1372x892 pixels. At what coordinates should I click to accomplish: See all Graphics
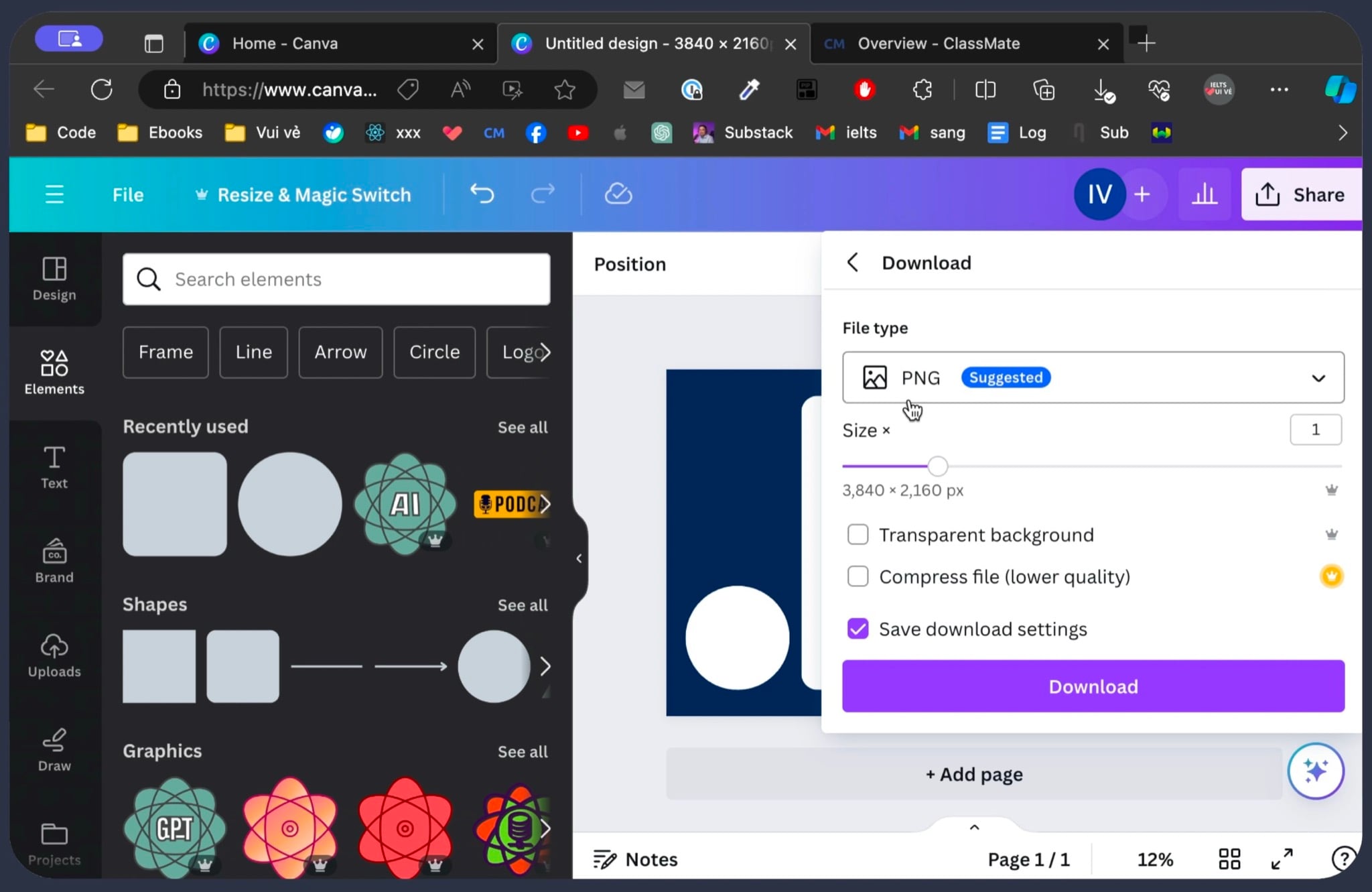[x=523, y=752]
